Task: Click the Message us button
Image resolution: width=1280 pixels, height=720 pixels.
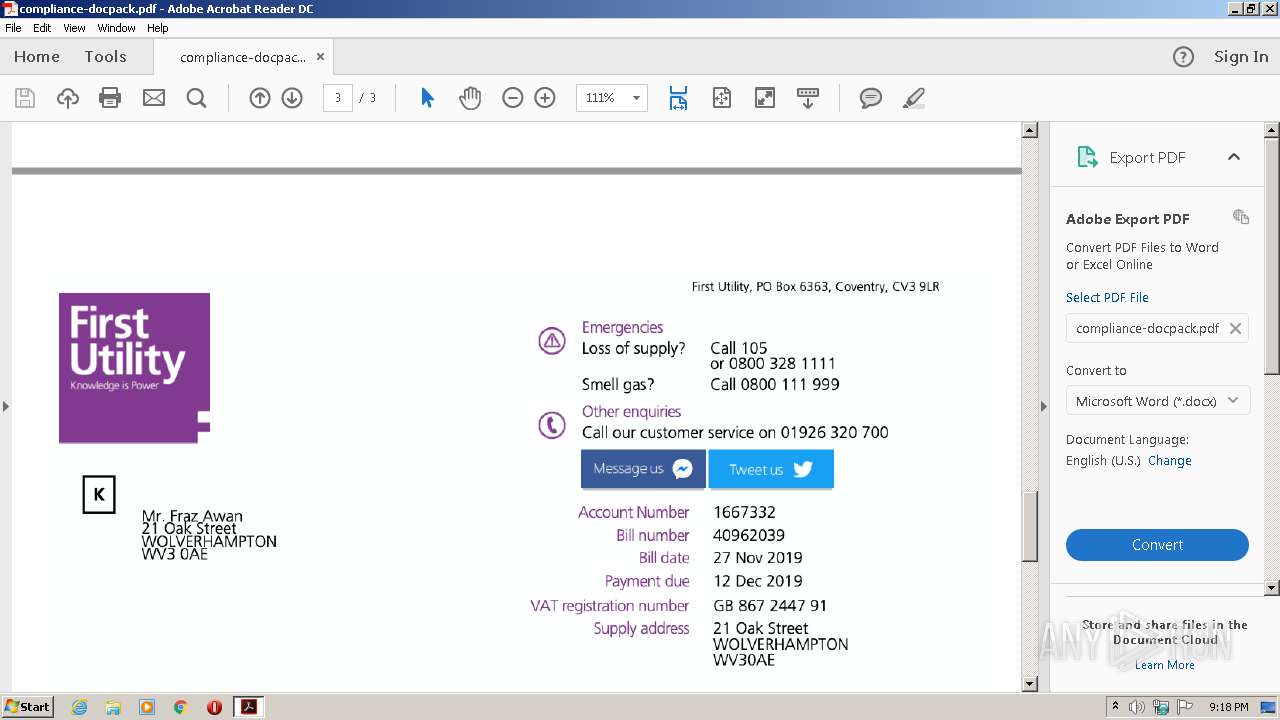Action: pos(643,469)
